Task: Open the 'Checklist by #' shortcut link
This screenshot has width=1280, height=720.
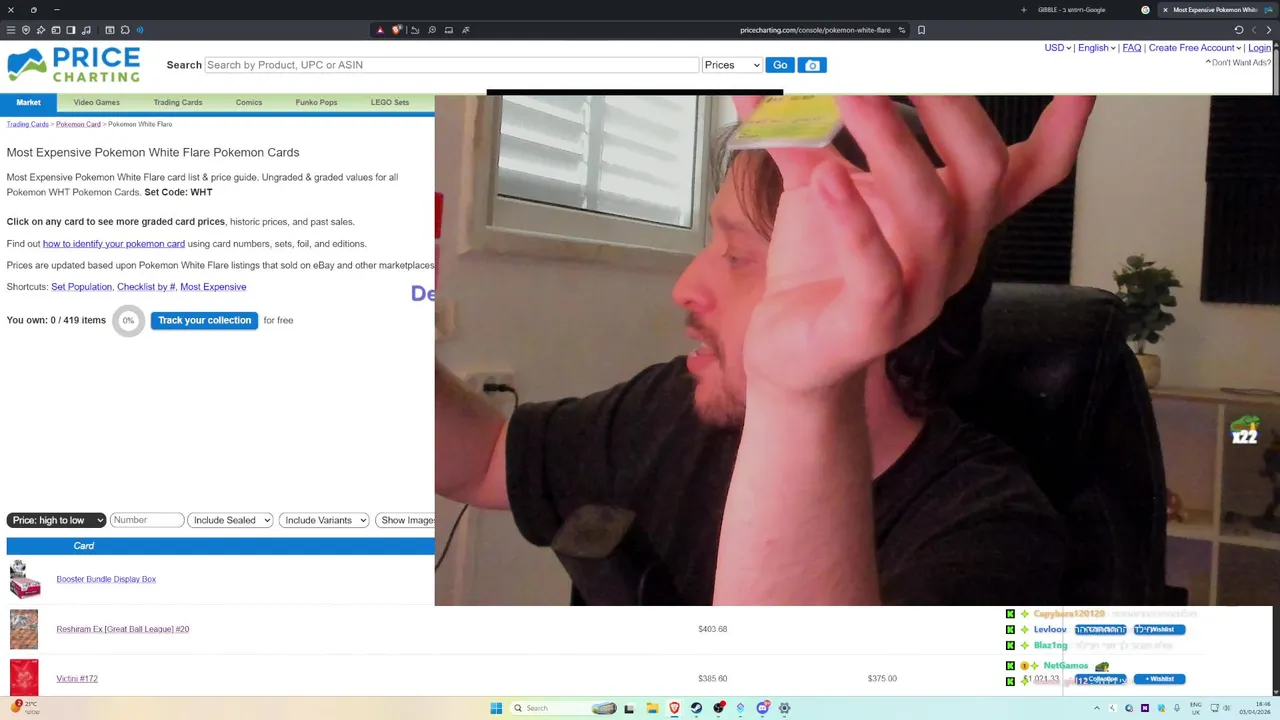Action: pos(146,287)
